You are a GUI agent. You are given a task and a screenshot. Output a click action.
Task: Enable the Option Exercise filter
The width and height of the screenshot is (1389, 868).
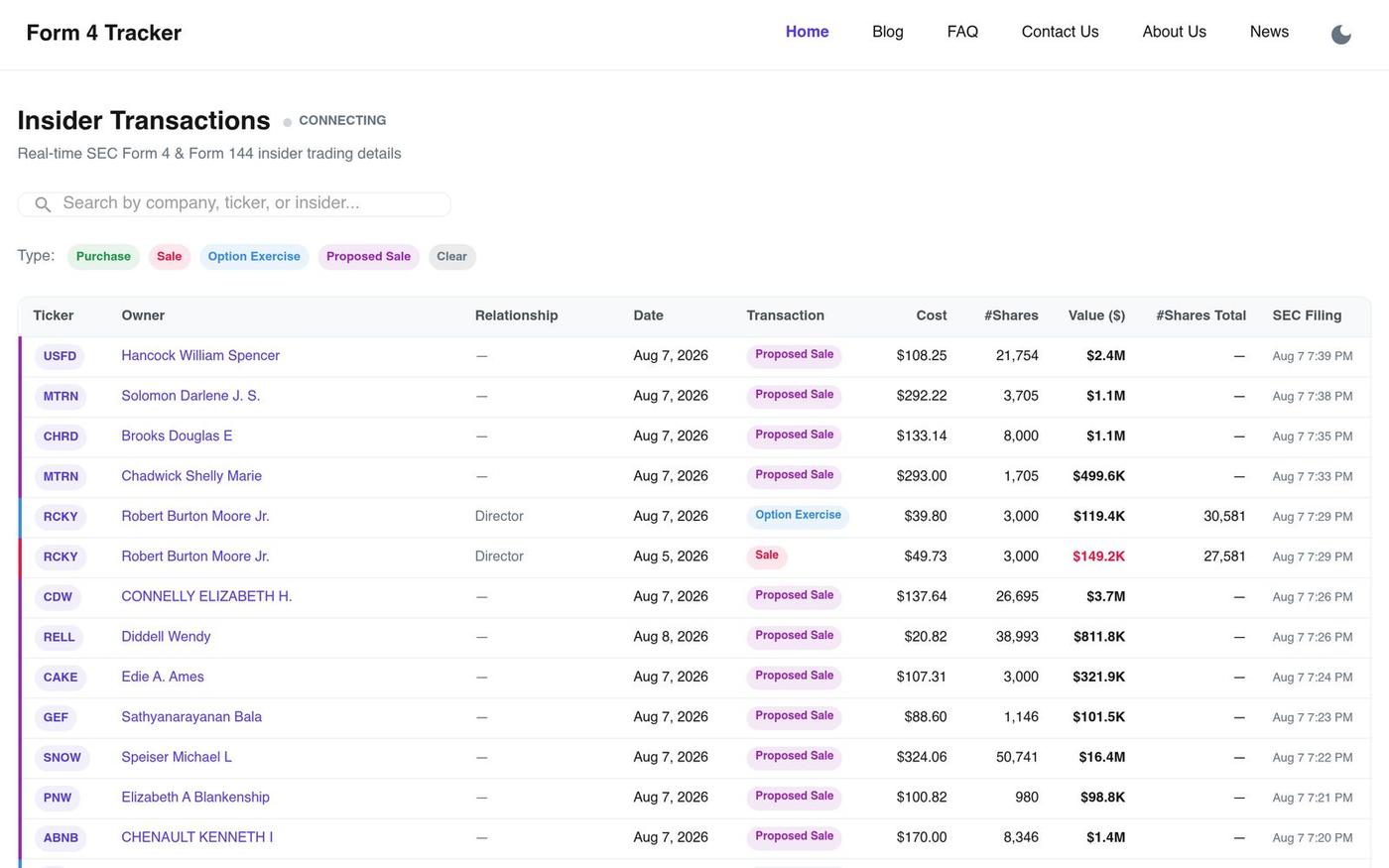254,257
